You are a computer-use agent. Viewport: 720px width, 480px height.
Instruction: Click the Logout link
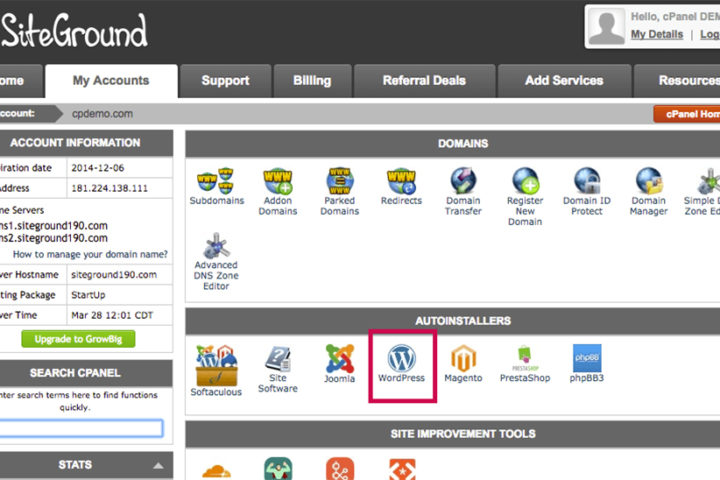(710, 34)
